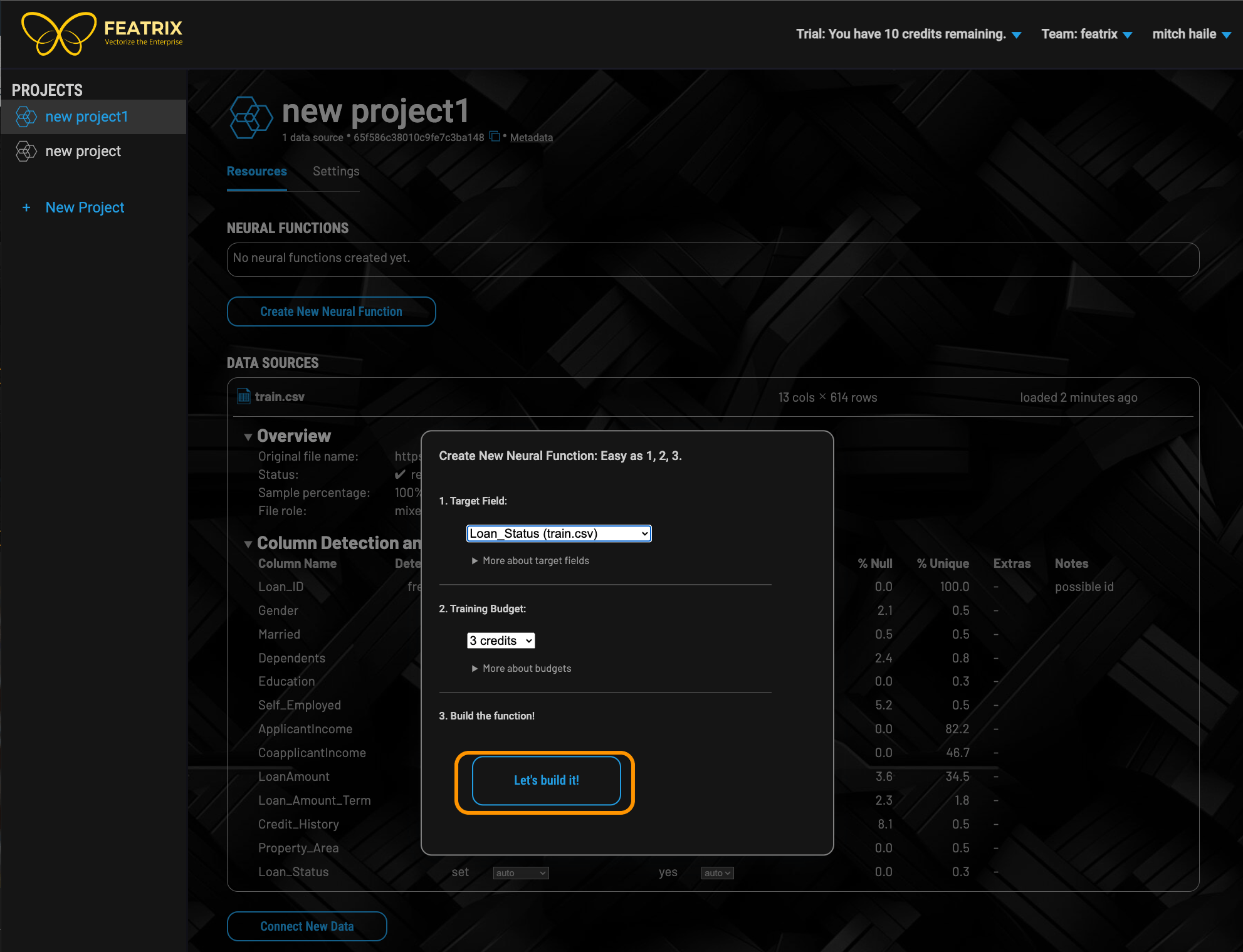The width and height of the screenshot is (1243, 952).
Task: Toggle the Trial credits remaining dropdown
Action: [x=1018, y=34]
